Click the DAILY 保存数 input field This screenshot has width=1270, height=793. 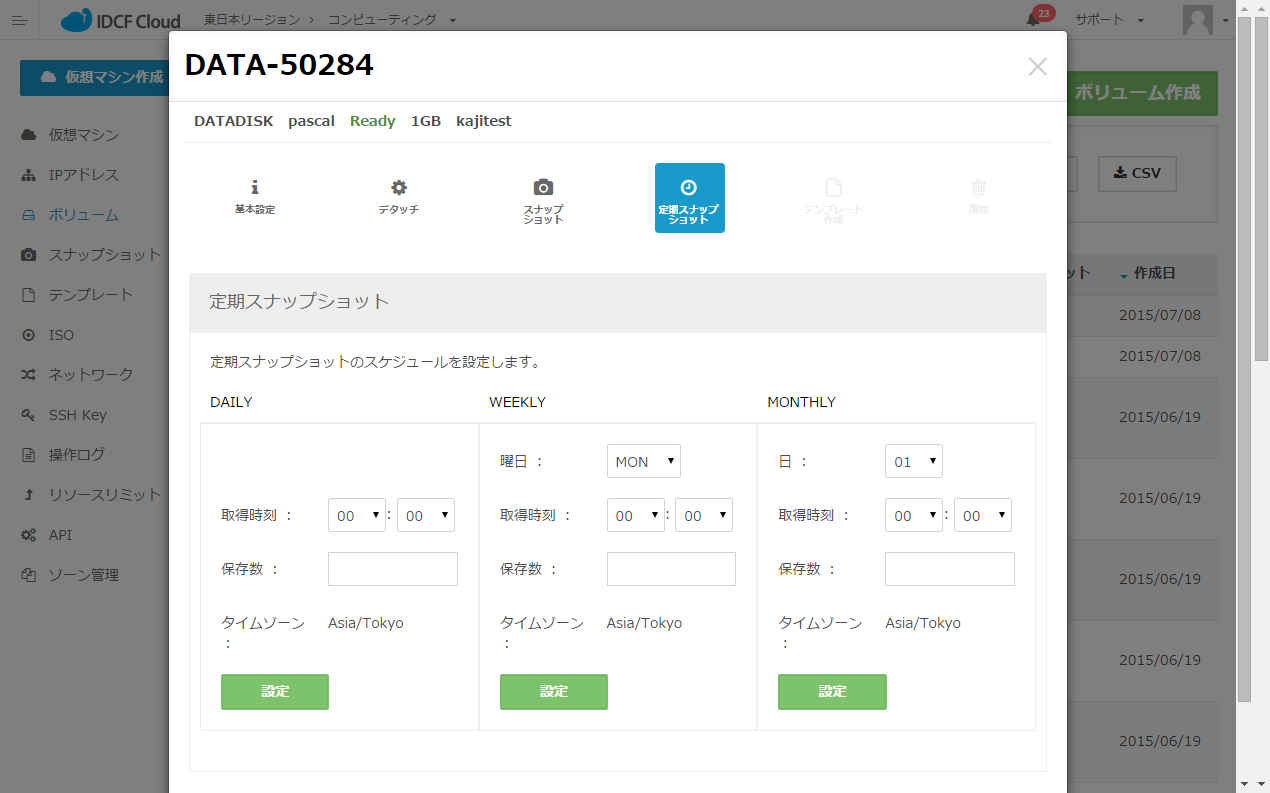coord(392,568)
